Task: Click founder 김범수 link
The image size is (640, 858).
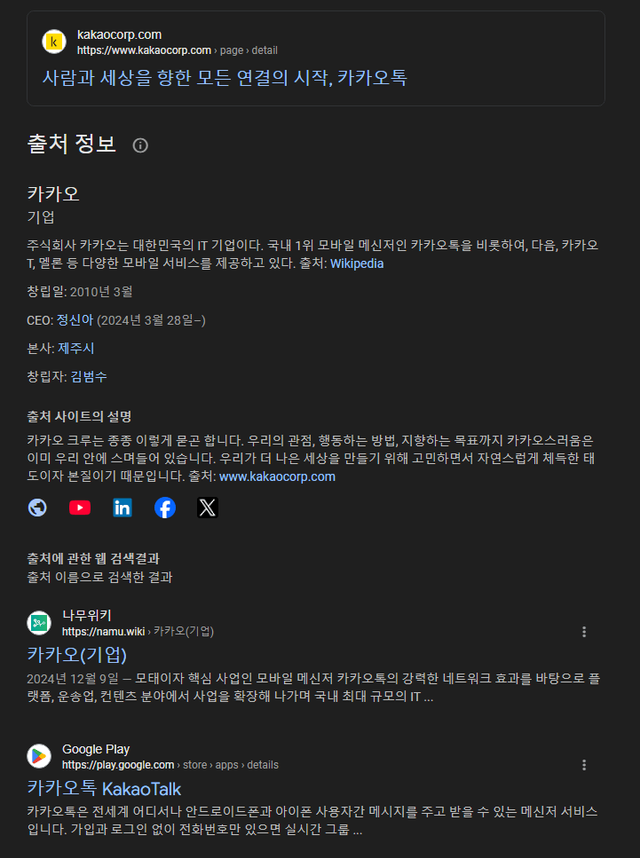Action: [89, 376]
